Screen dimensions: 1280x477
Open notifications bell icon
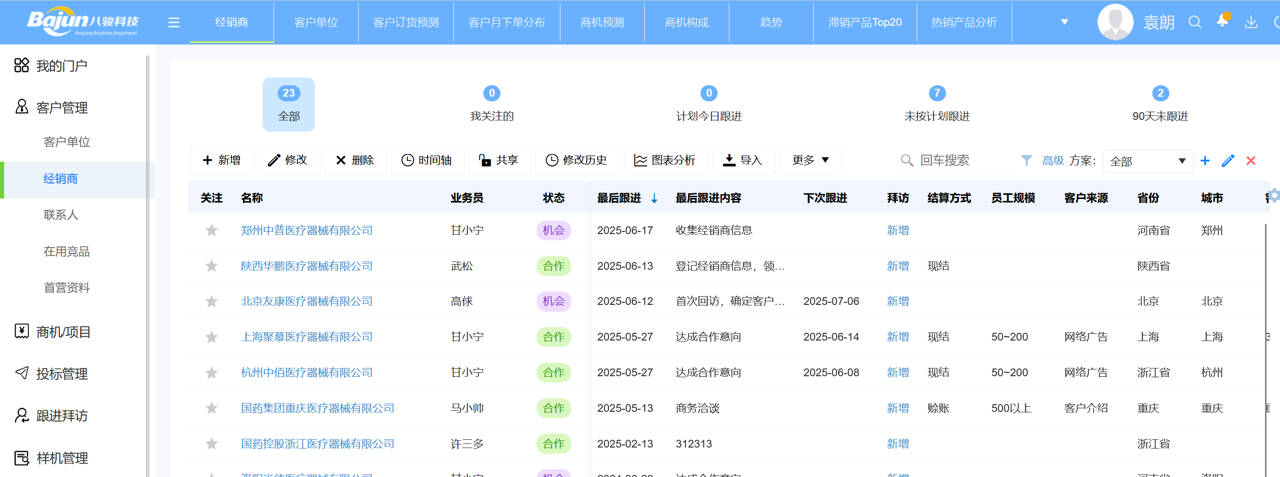click(1222, 21)
